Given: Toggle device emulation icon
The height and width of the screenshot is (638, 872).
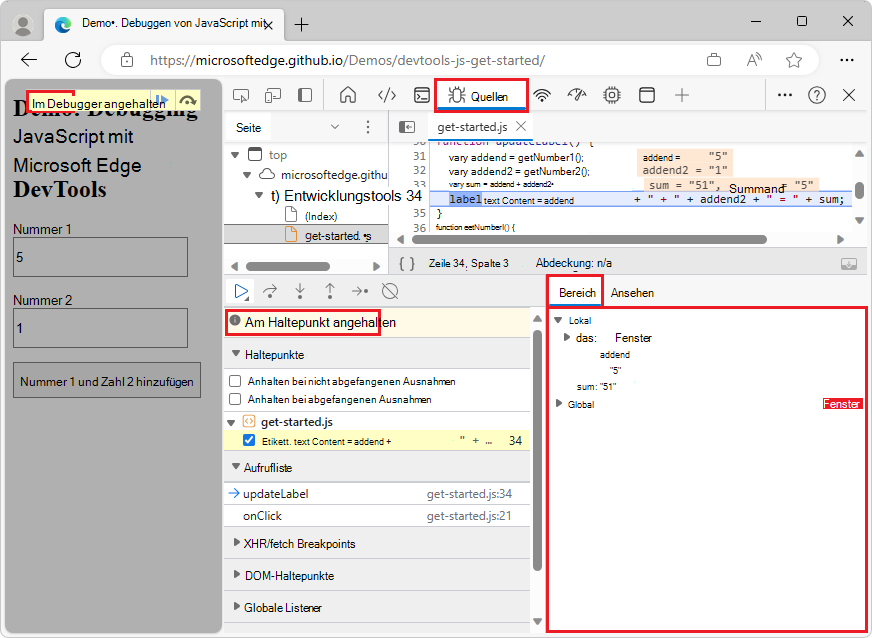Looking at the screenshot, I should [x=272, y=96].
